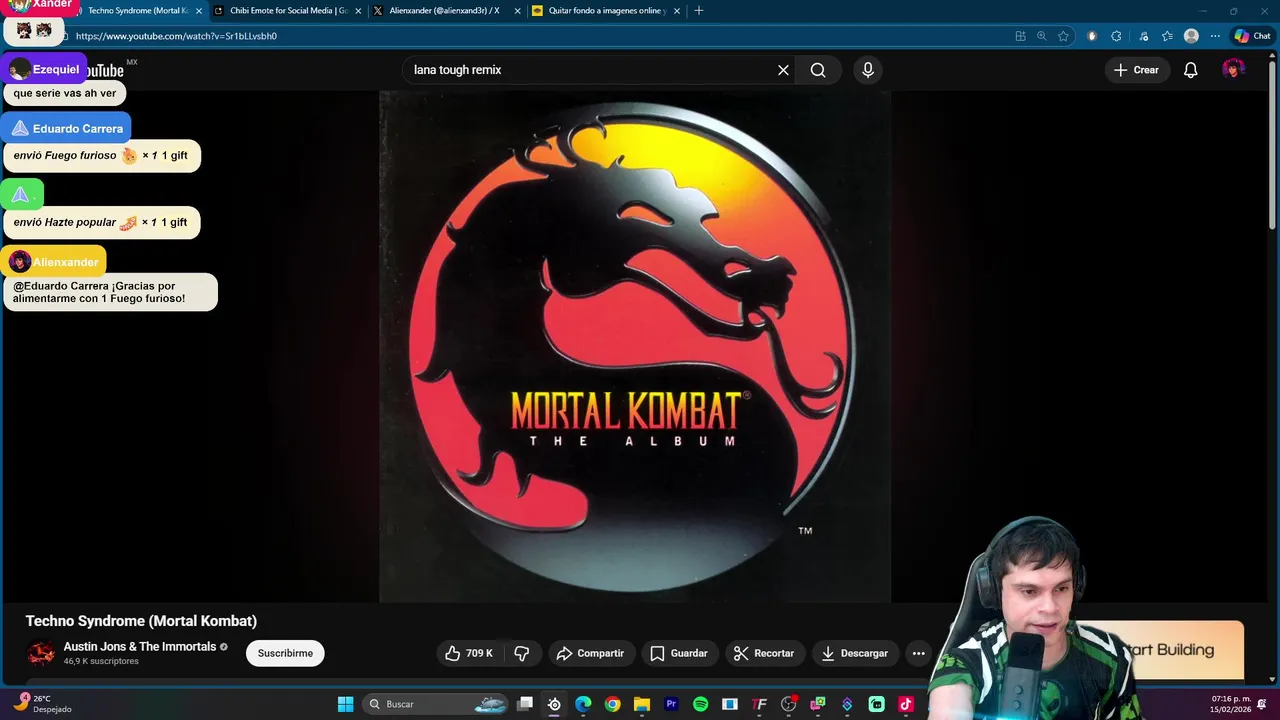
Task: Open Task View on the taskbar
Action: click(525, 704)
